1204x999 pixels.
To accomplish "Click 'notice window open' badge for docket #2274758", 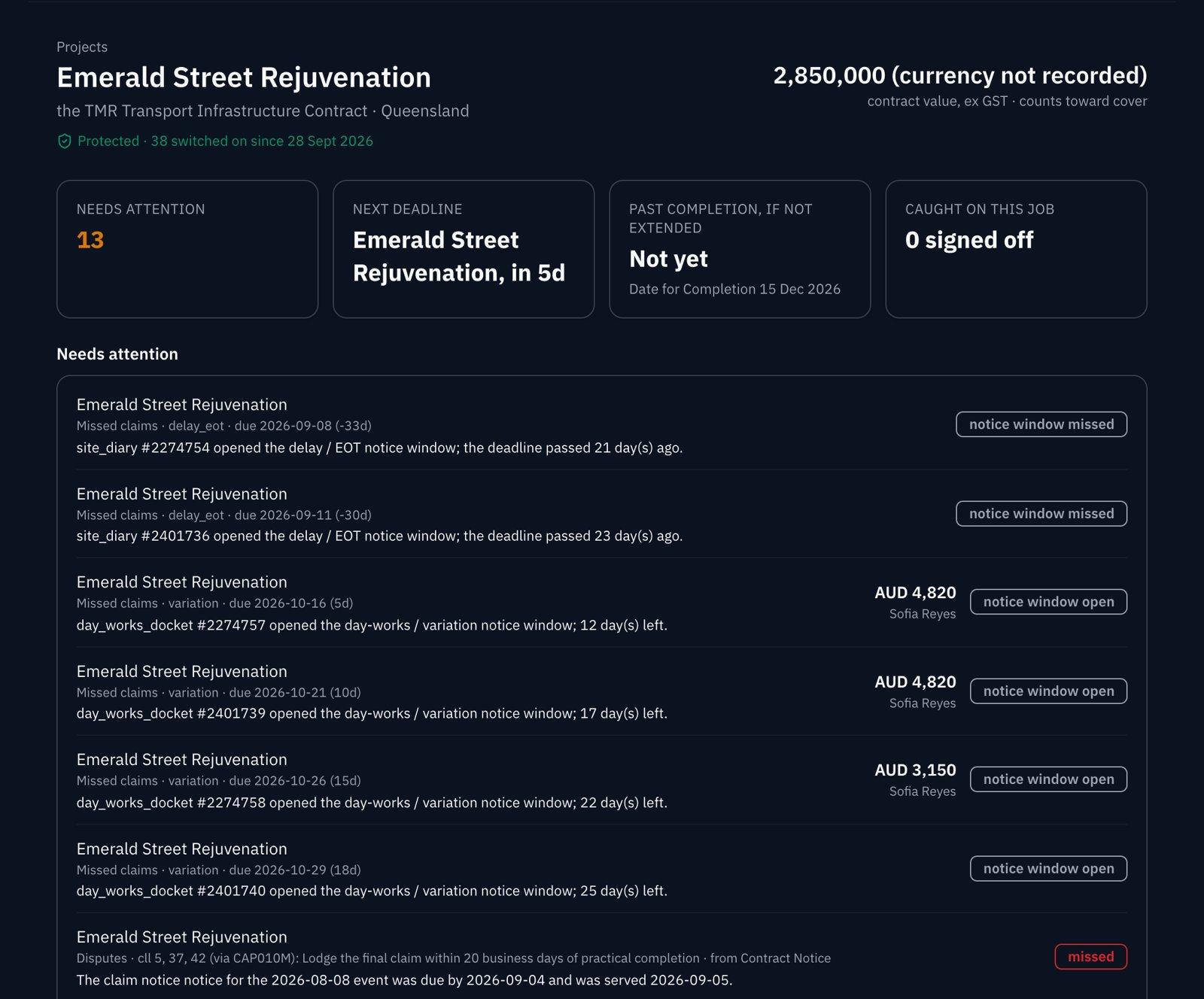I will (1048, 779).
